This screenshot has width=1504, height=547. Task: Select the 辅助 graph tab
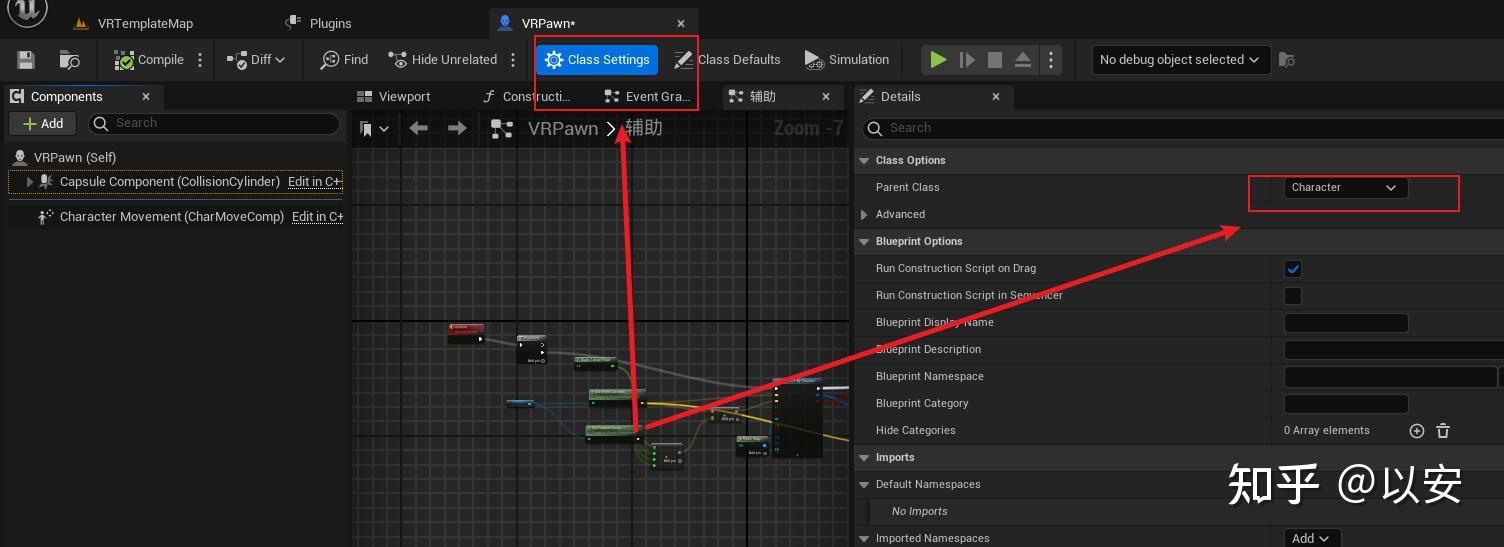click(x=763, y=97)
